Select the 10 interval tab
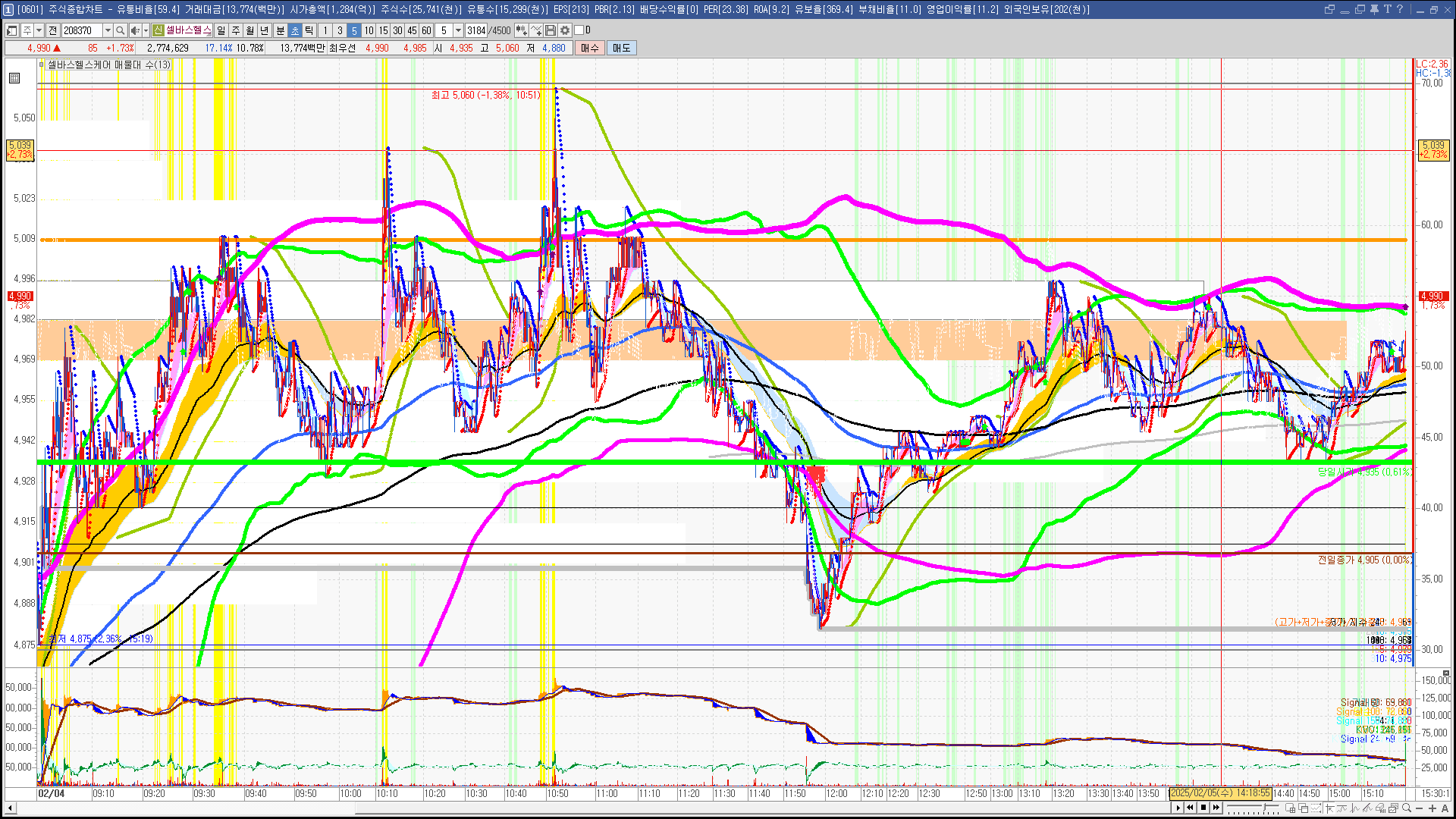This screenshot has height=819, width=1456. coord(369,30)
